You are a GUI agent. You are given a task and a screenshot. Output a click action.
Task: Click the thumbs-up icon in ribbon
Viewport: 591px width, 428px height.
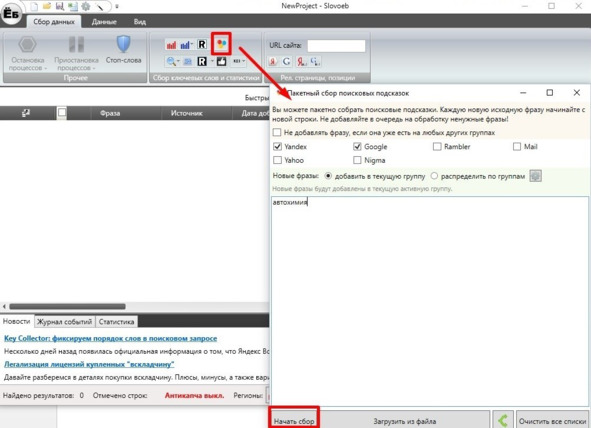coord(222,61)
